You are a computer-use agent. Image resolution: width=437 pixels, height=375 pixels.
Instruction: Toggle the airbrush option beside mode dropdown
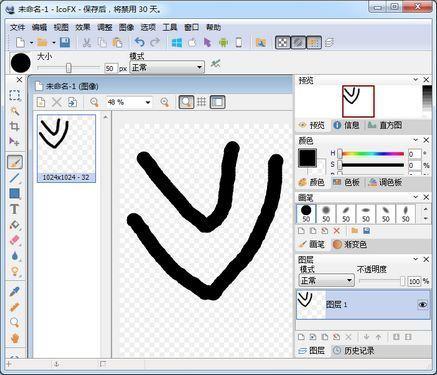click(x=216, y=63)
